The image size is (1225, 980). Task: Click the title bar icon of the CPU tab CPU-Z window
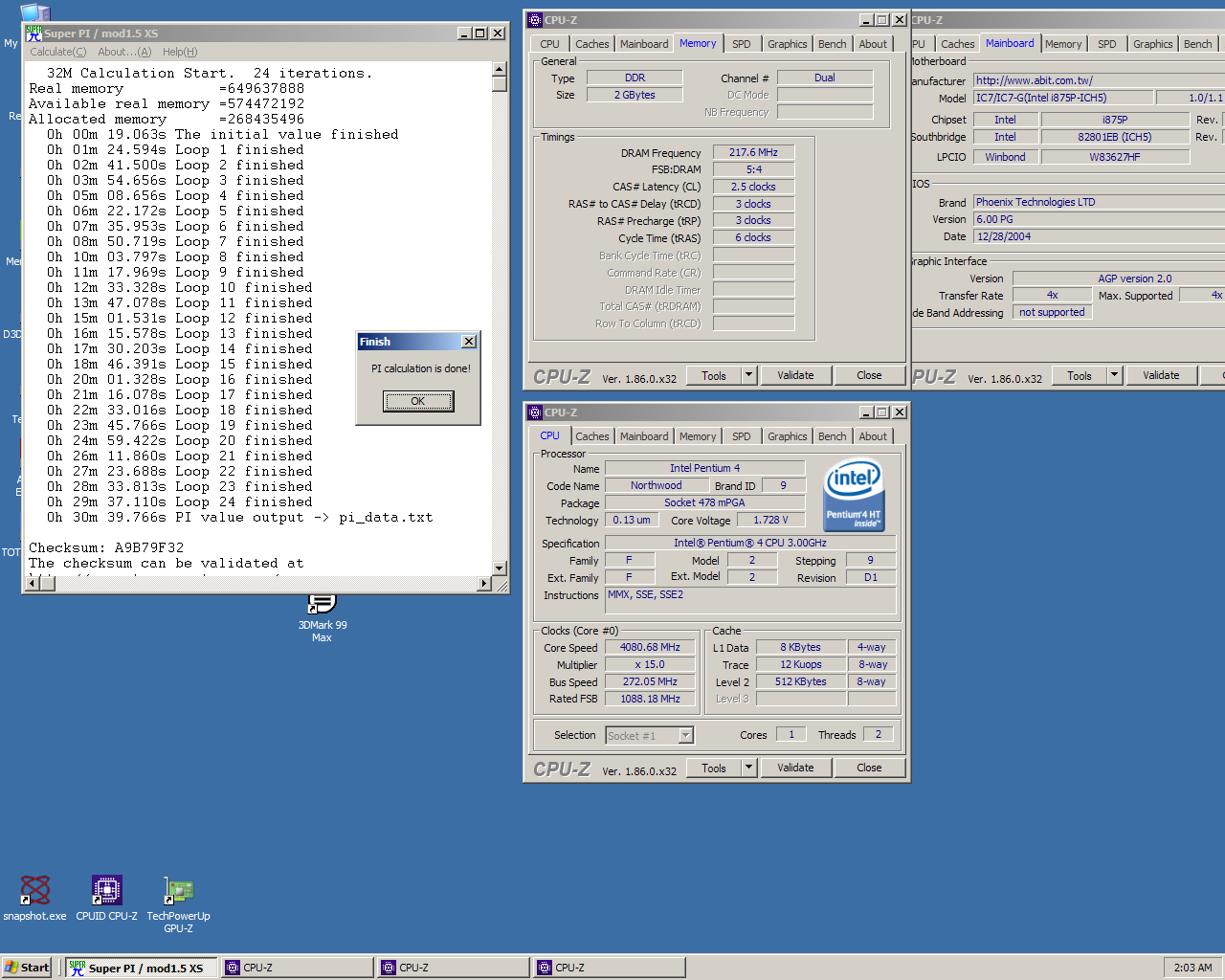[535, 412]
